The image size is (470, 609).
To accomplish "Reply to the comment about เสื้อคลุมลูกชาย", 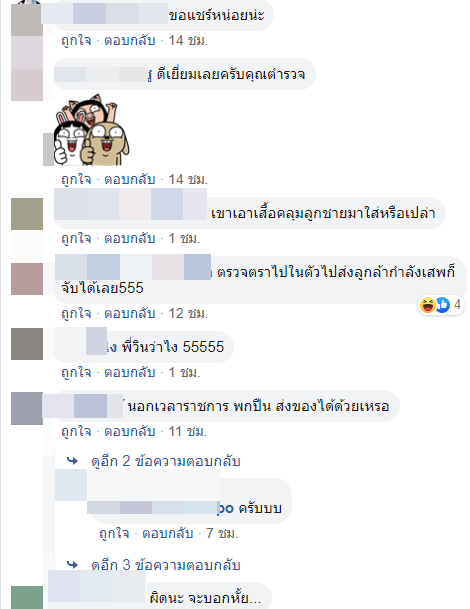I will tap(130, 238).
